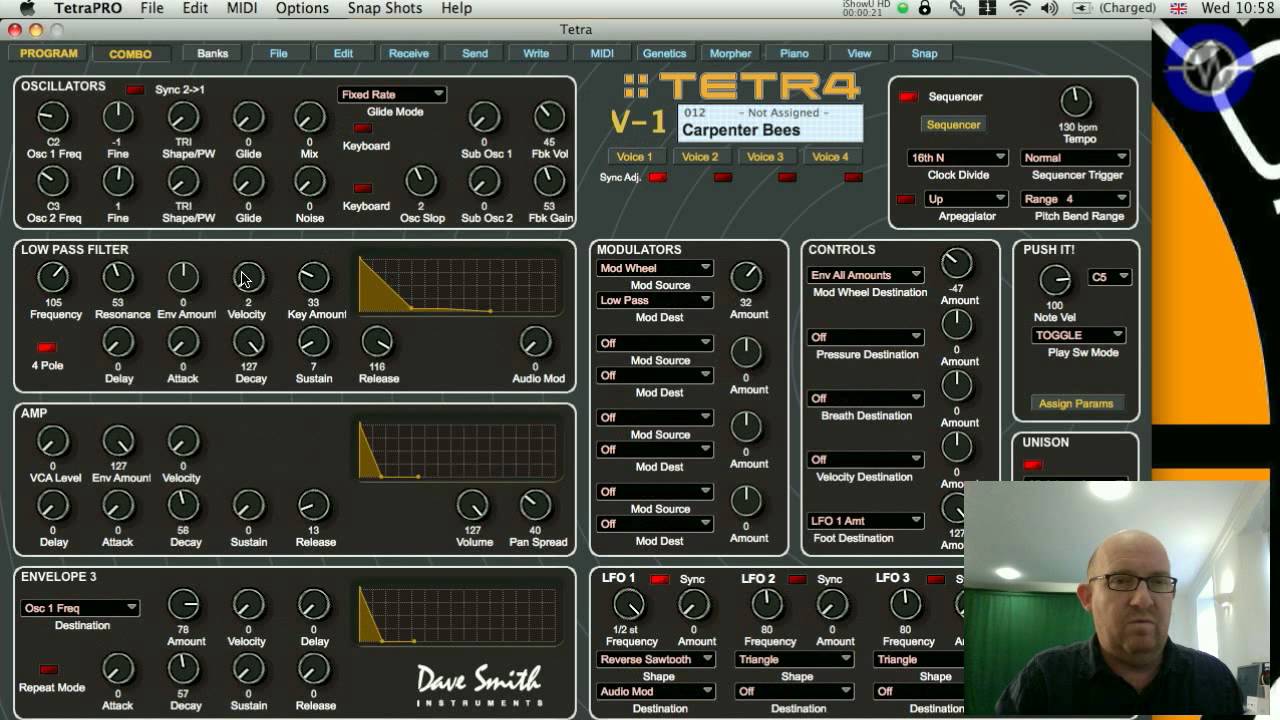
Task: Open the Clock Divide 16th N dropdown
Action: [x=958, y=157]
